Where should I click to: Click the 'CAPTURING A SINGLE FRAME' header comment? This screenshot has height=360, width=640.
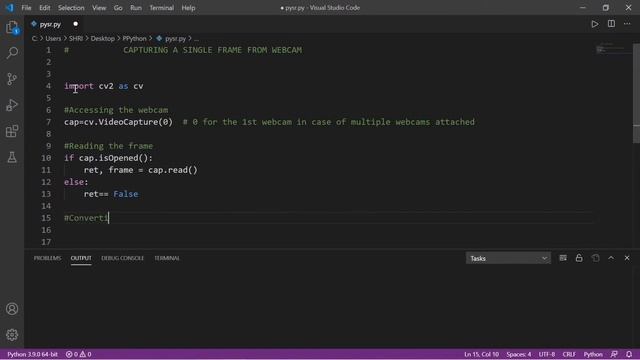pos(213,50)
